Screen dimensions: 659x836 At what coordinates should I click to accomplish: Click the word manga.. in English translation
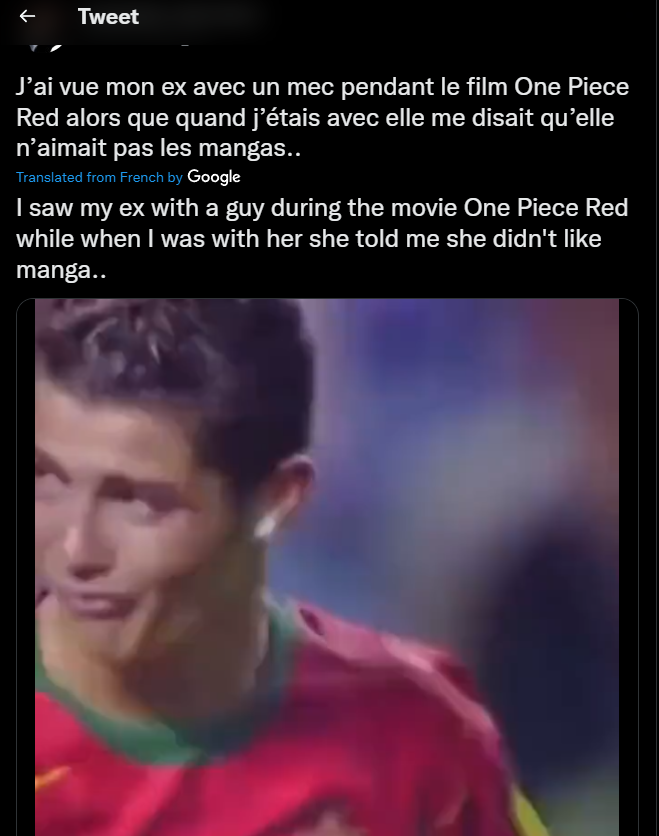(61, 270)
